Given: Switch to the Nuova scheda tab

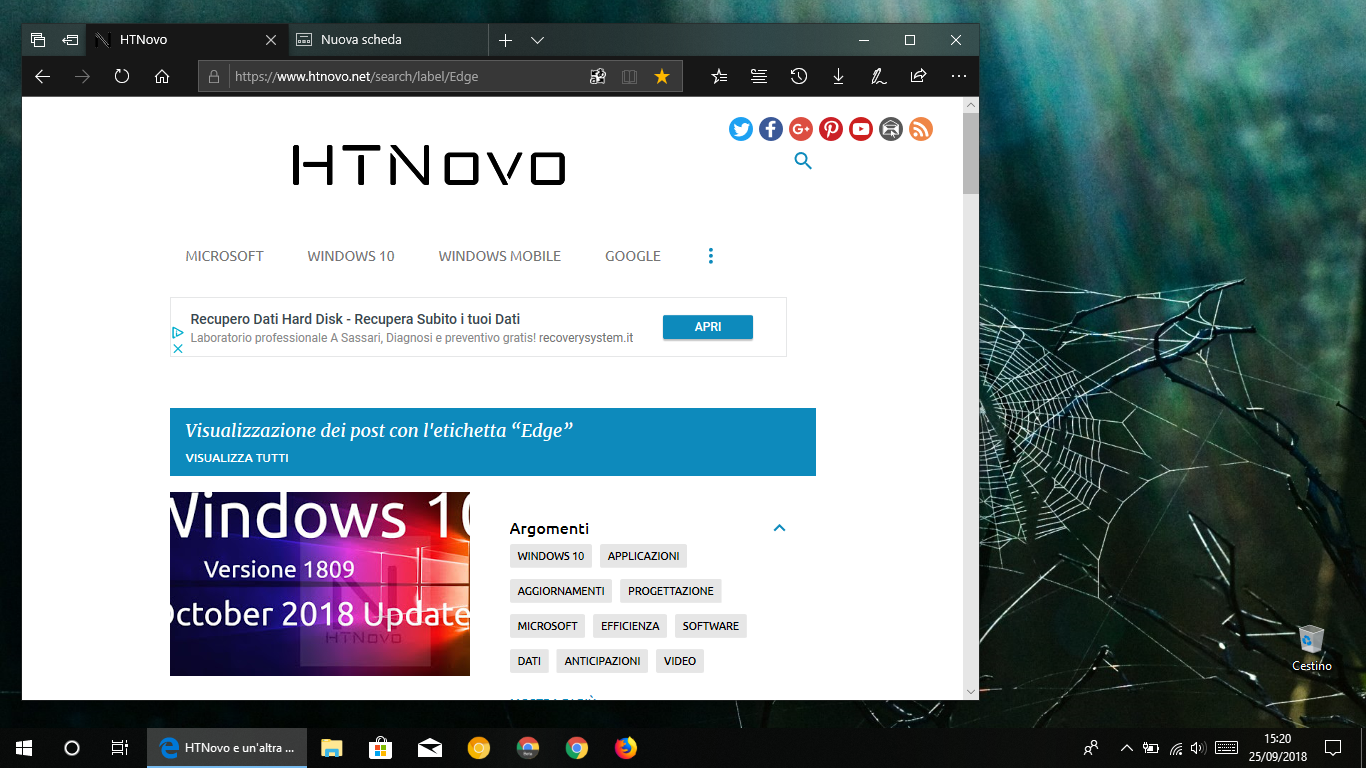Looking at the screenshot, I should tap(389, 40).
